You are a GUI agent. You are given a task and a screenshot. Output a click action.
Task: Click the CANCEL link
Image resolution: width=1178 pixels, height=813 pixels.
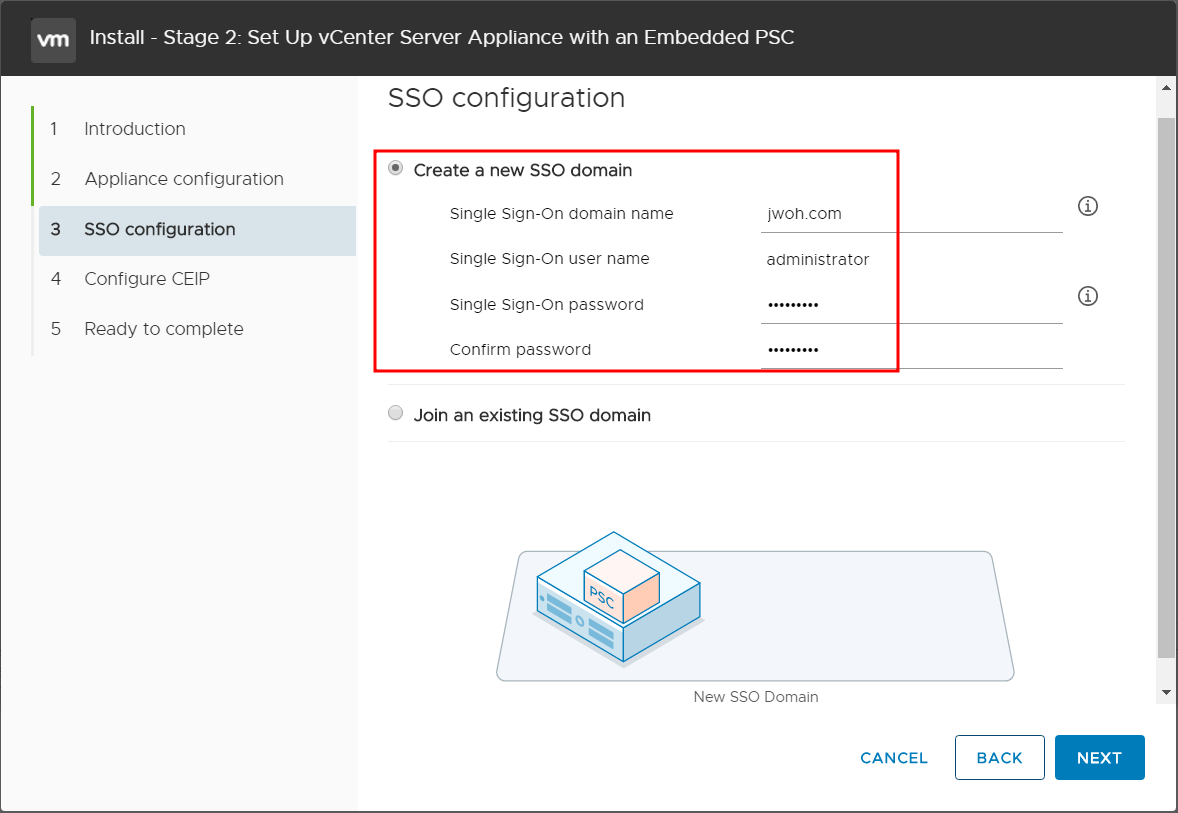[x=894, y=758]
